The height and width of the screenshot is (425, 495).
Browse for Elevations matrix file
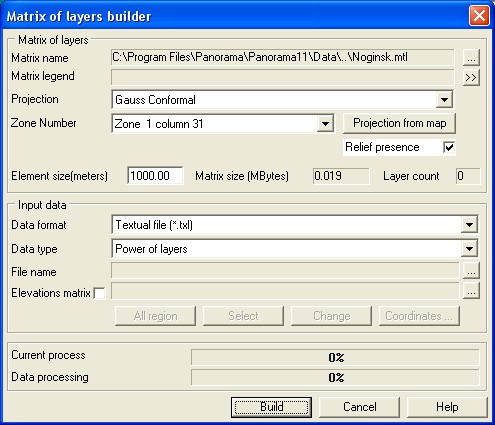[x=471, y=291]
